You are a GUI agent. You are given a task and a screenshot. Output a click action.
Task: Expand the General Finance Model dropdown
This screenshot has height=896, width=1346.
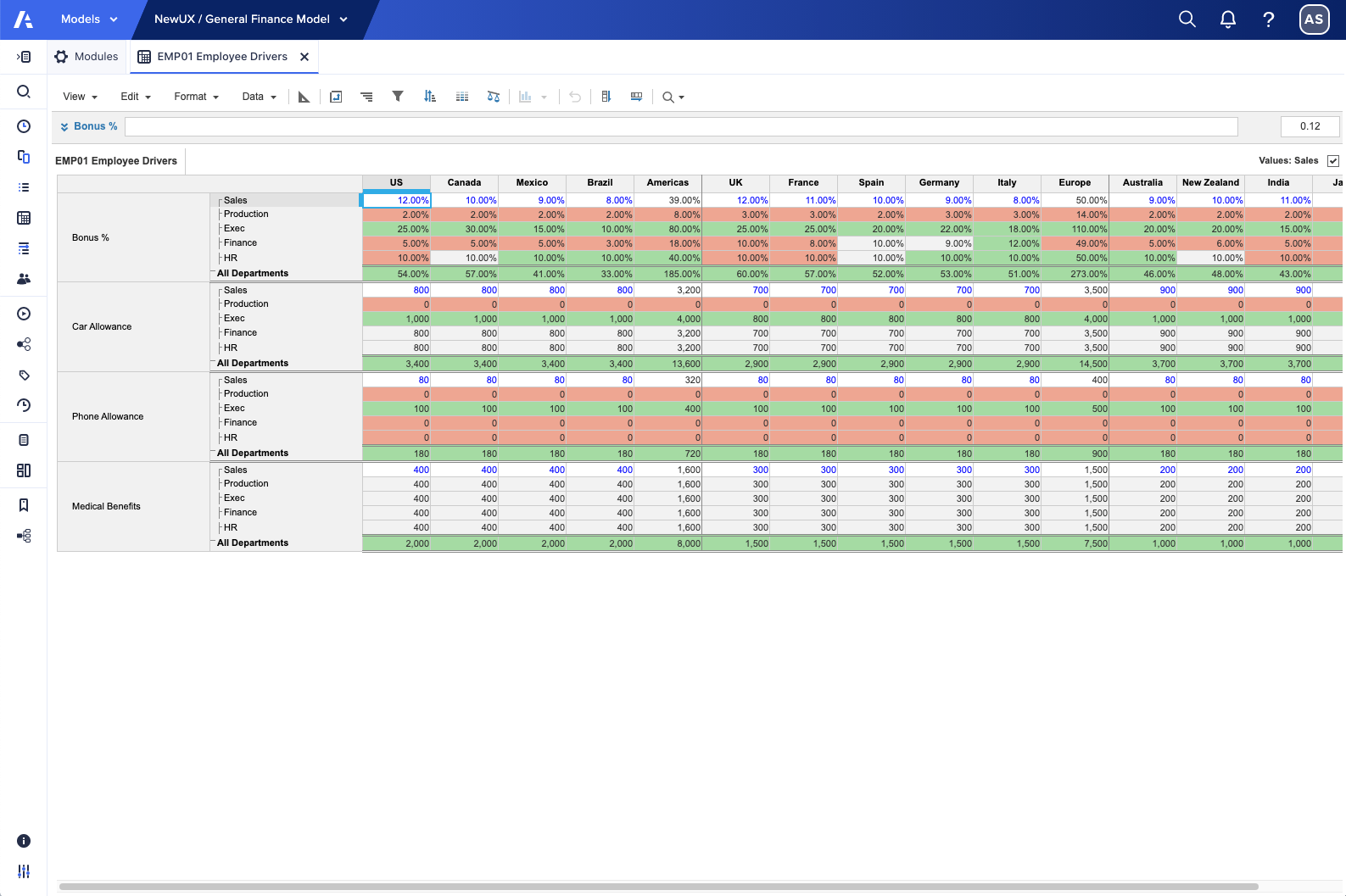pyautogui.click(x=343, y=19)
